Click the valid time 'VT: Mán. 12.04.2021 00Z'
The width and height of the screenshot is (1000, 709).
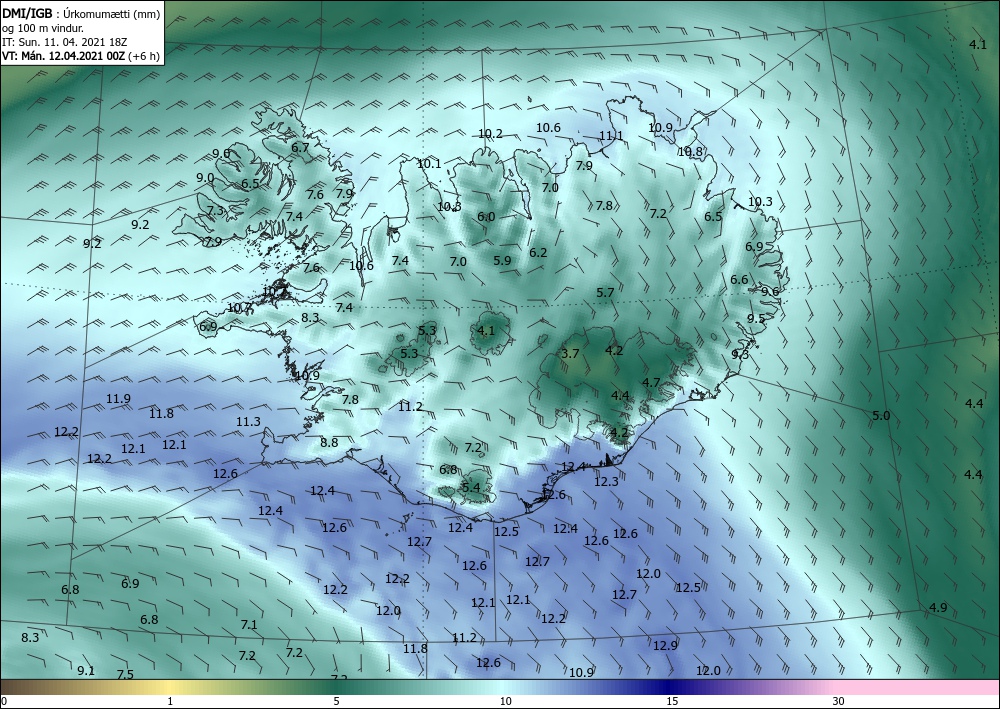tap(64, 56)
